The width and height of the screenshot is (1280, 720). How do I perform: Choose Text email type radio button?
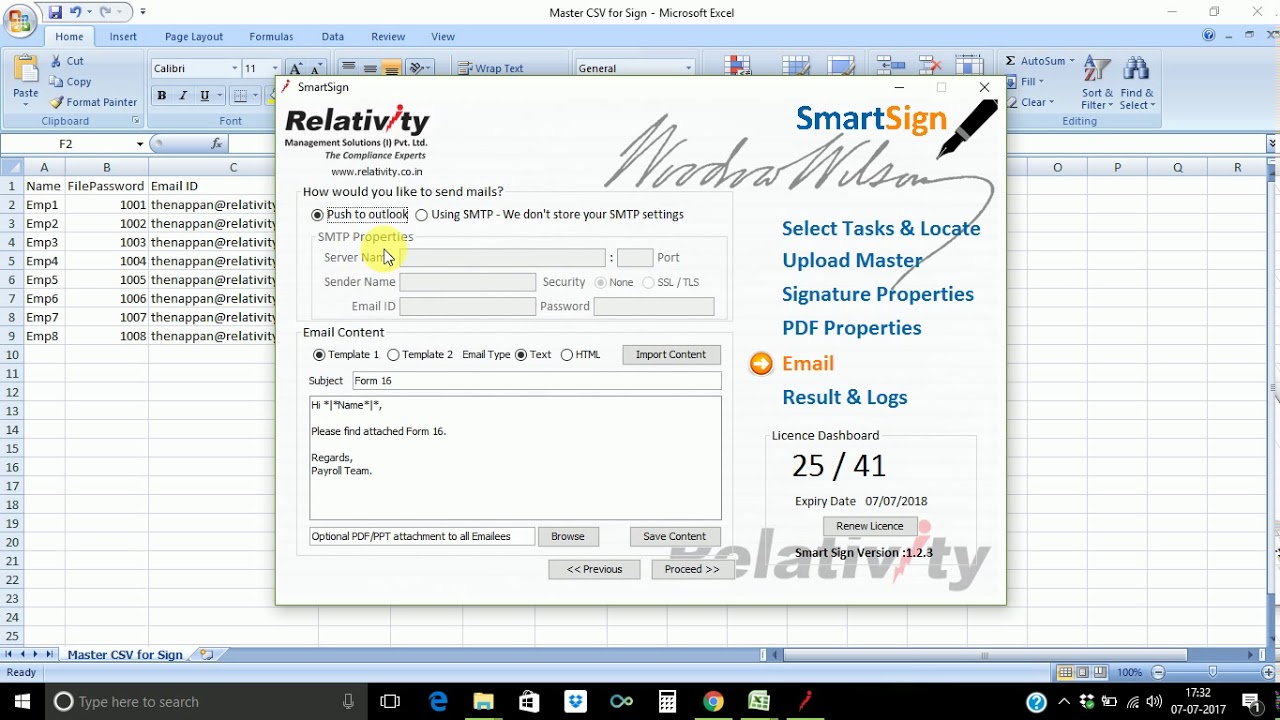tap(521, 355)
